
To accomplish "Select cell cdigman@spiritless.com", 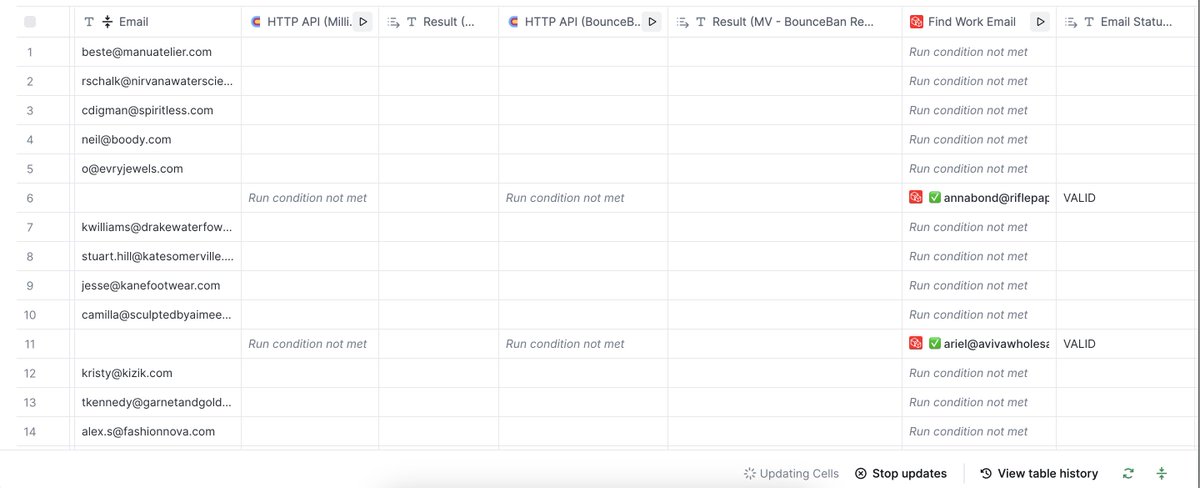I will coord(158,110).
